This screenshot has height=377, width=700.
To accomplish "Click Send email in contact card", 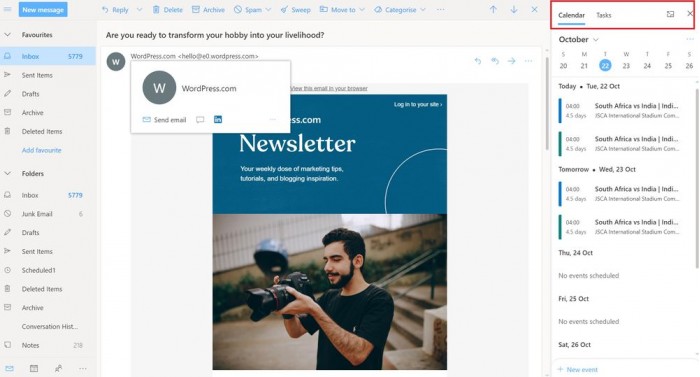I will click(164, 120).
